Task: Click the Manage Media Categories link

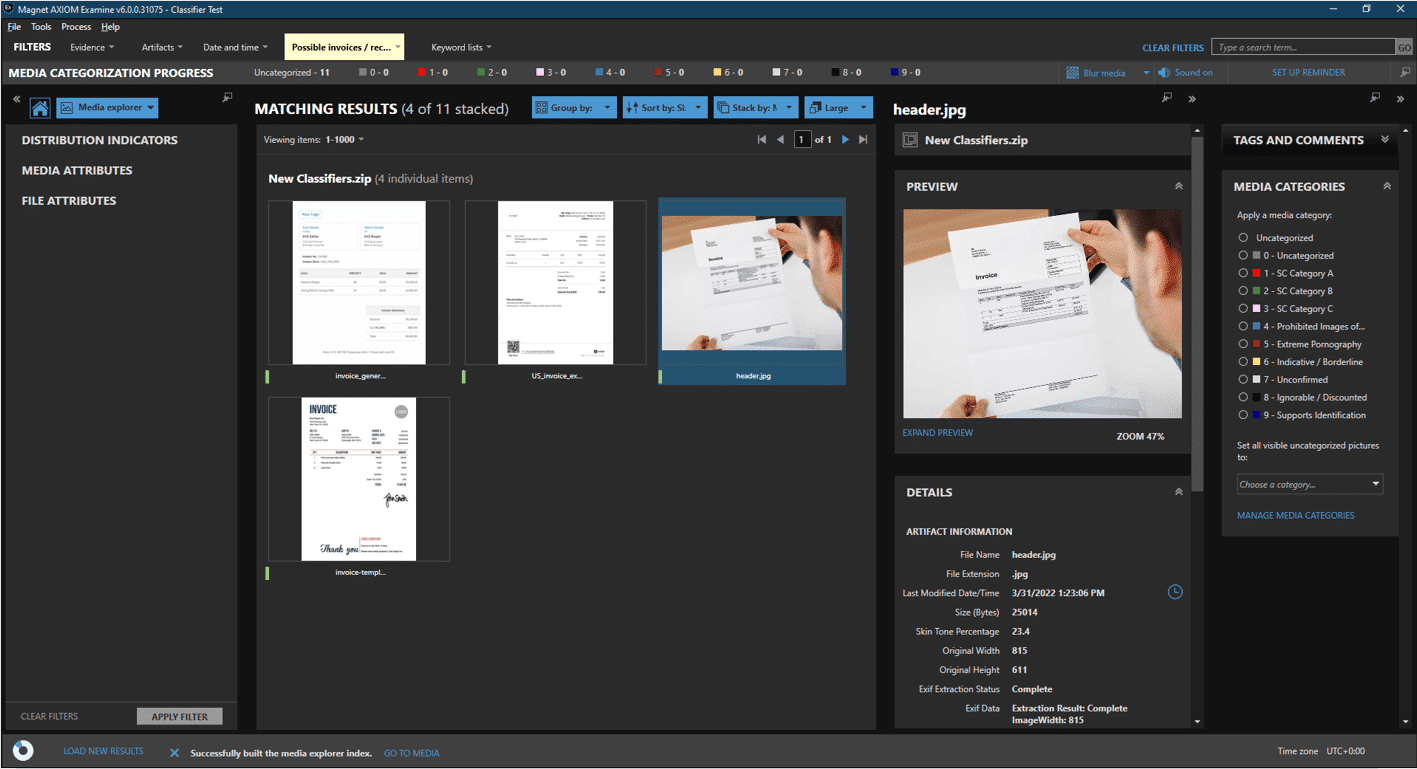Action: pos(1295,515)
